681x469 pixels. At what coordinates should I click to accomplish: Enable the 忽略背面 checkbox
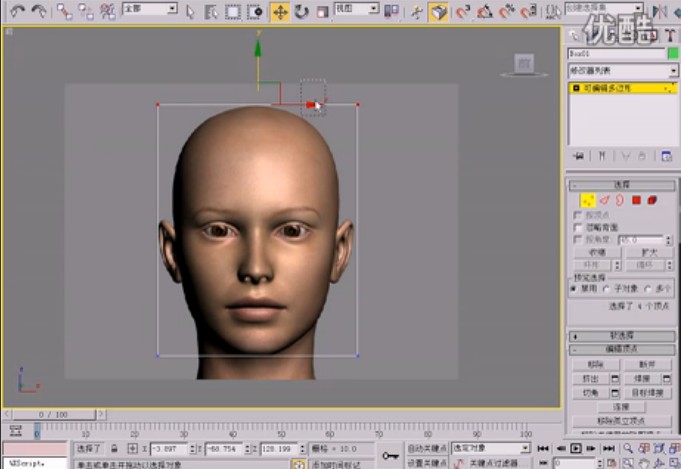point(577,227)
